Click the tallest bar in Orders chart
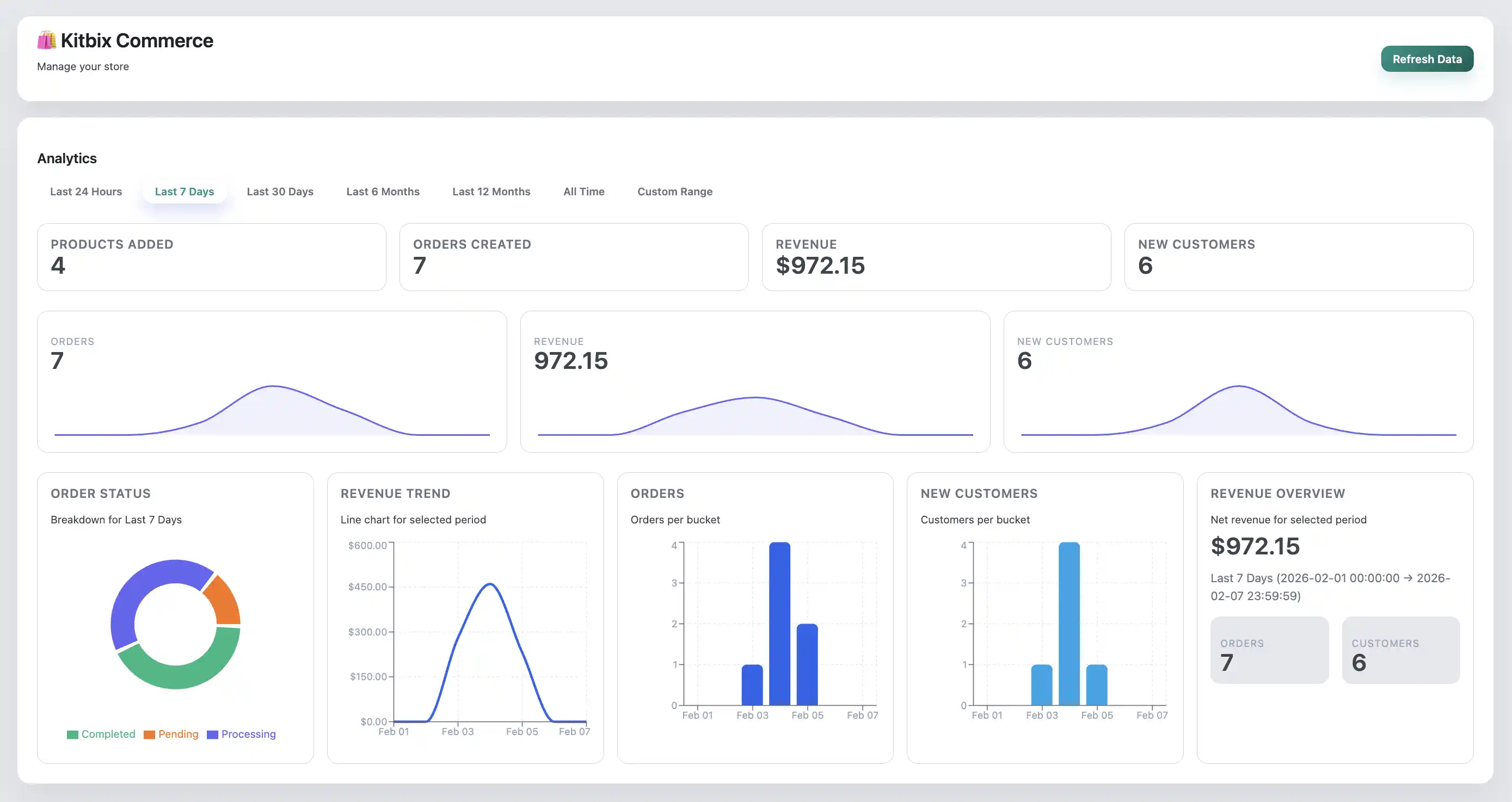 coord(779,622)
